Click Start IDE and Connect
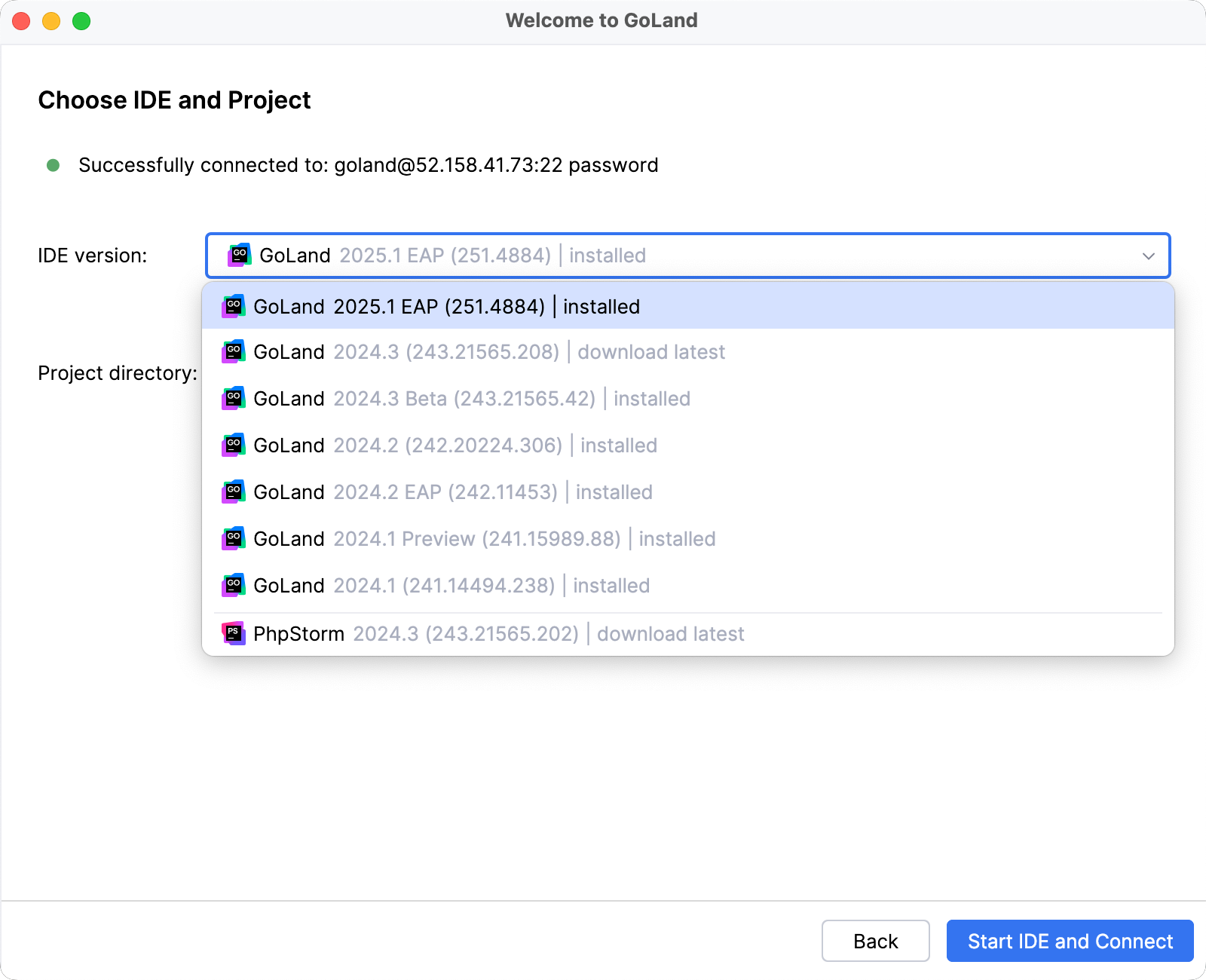 (x=1070, y=941)
